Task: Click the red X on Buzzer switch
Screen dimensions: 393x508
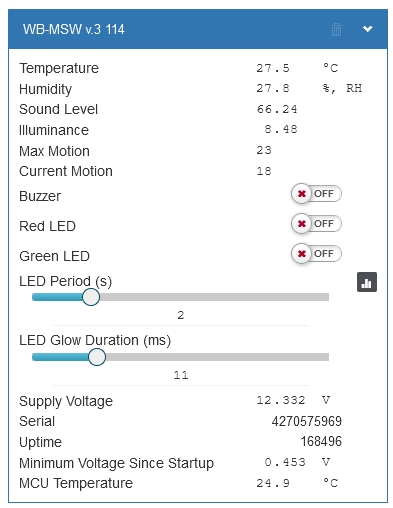Action: 302,194
